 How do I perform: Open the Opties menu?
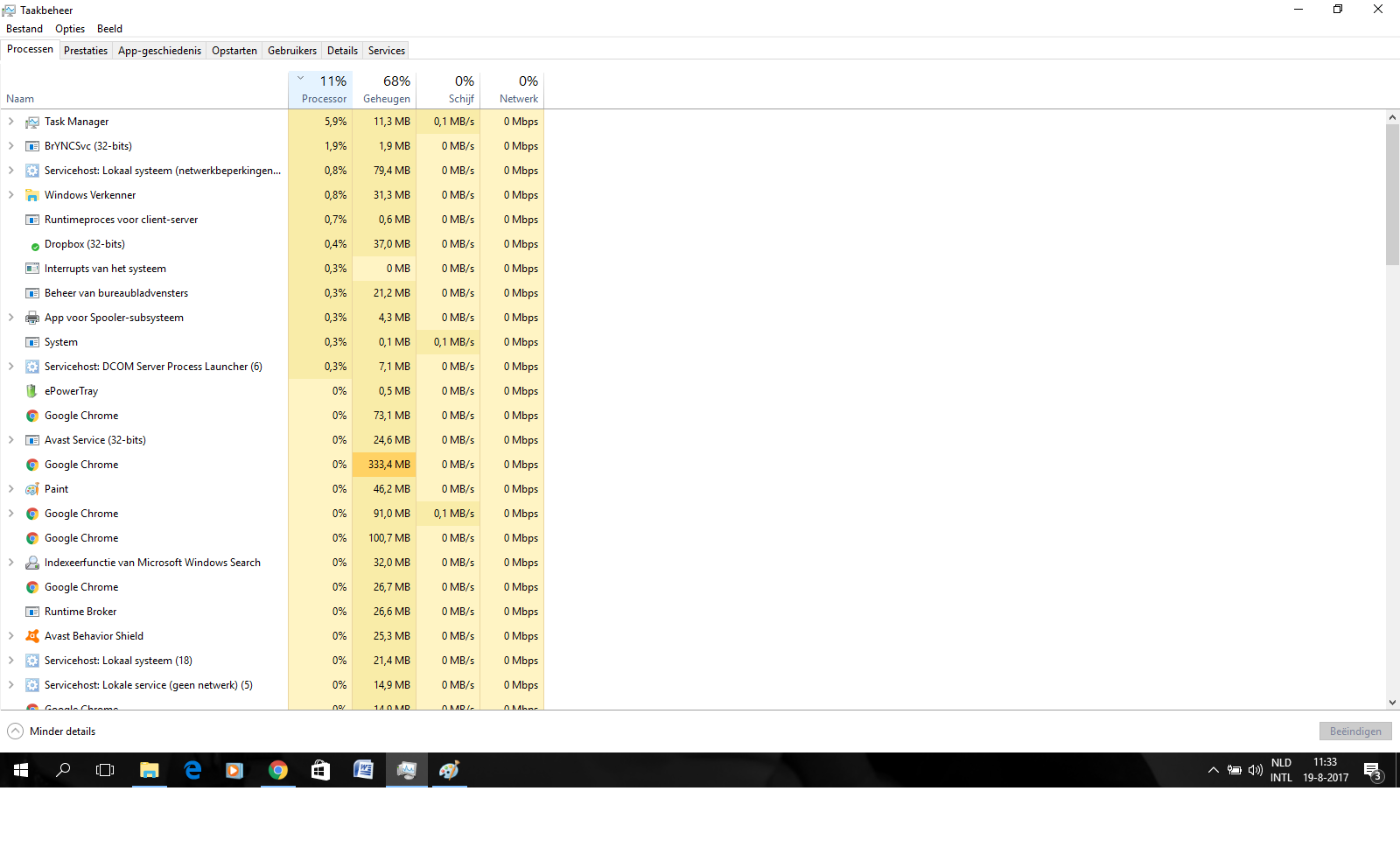tap(70, 29)
